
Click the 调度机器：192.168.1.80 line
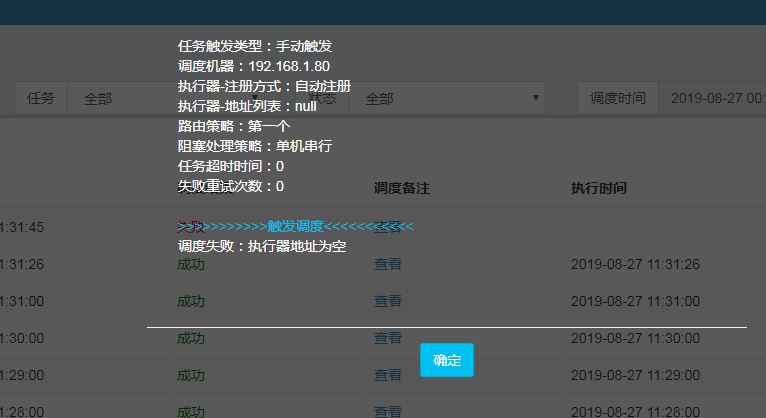(x=254, y=66)
